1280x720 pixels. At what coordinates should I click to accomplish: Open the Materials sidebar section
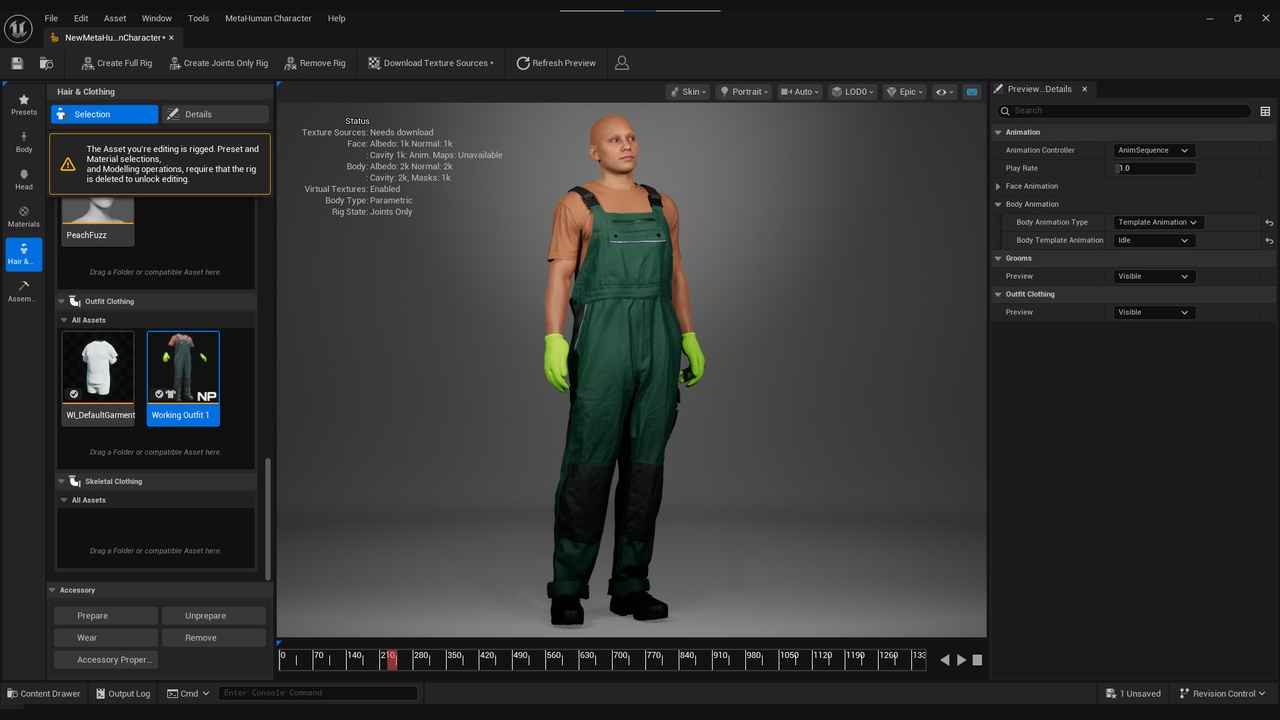tap(24, 217)
